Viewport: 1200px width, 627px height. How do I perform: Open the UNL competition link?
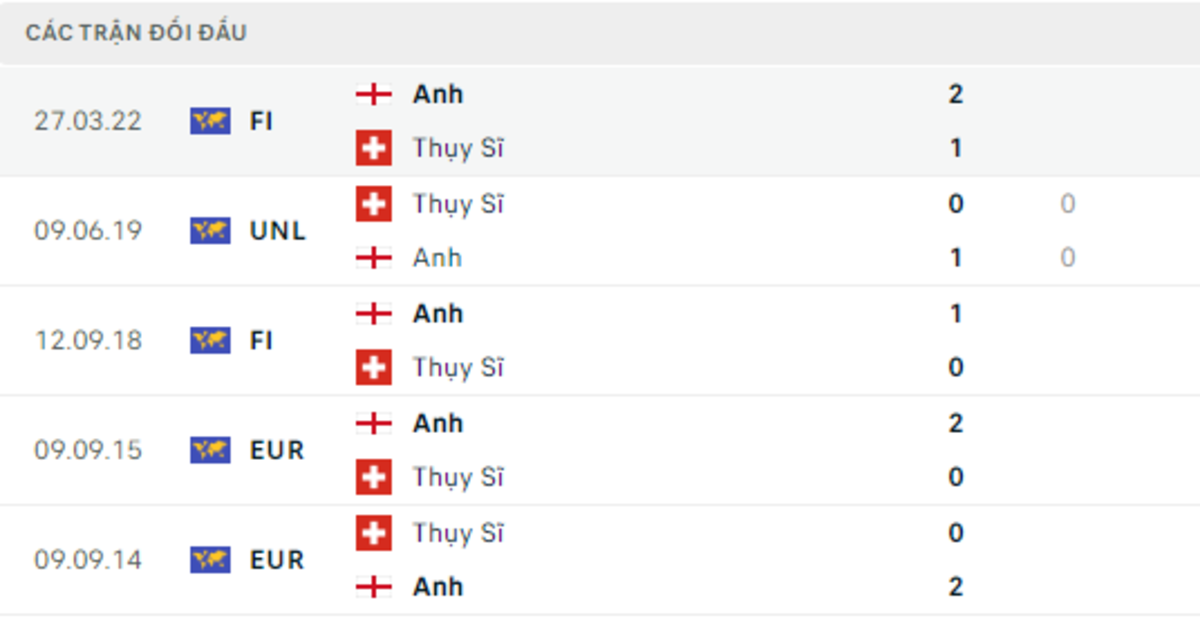277,231
